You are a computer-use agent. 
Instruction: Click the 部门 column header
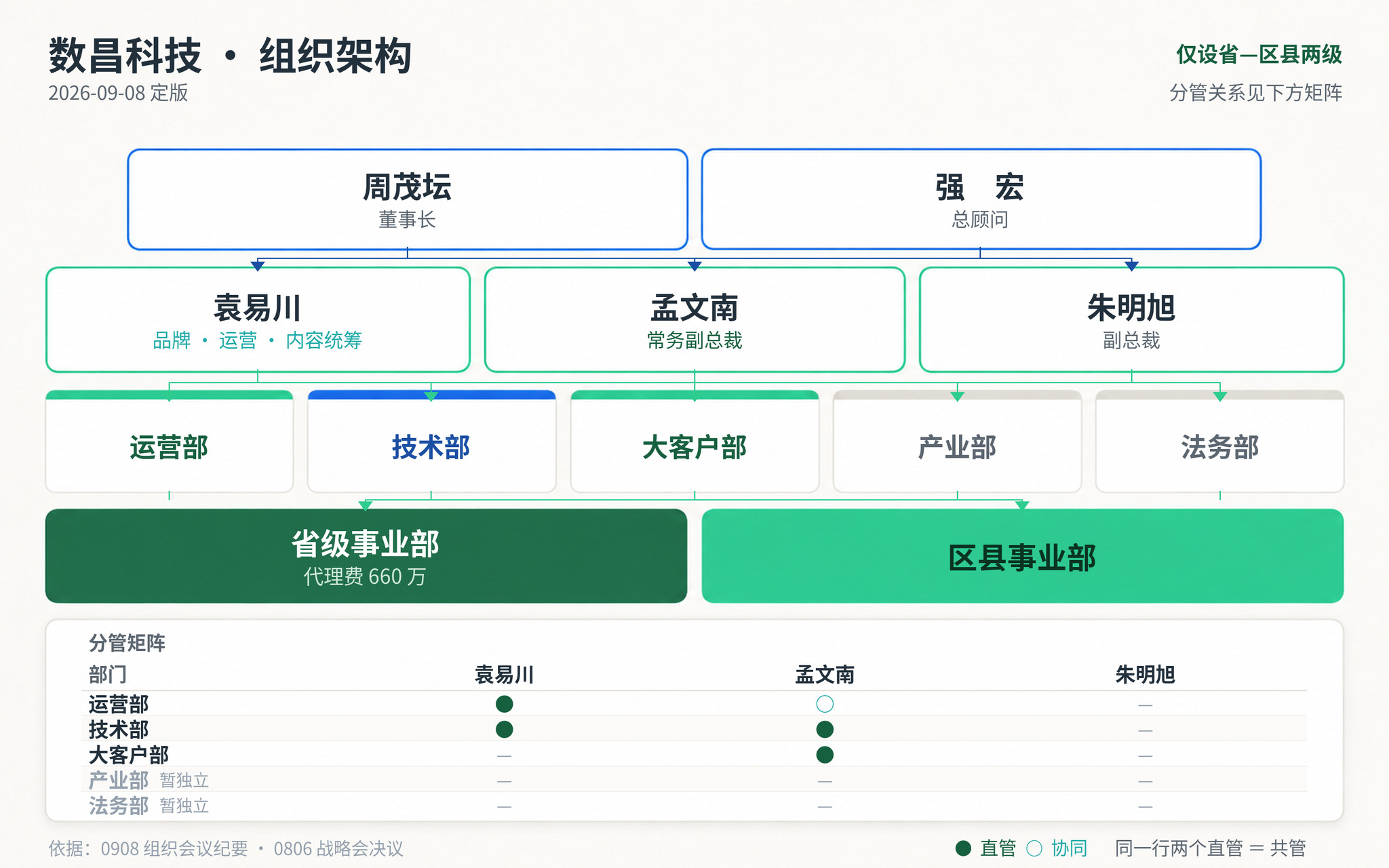coord(108,675)
